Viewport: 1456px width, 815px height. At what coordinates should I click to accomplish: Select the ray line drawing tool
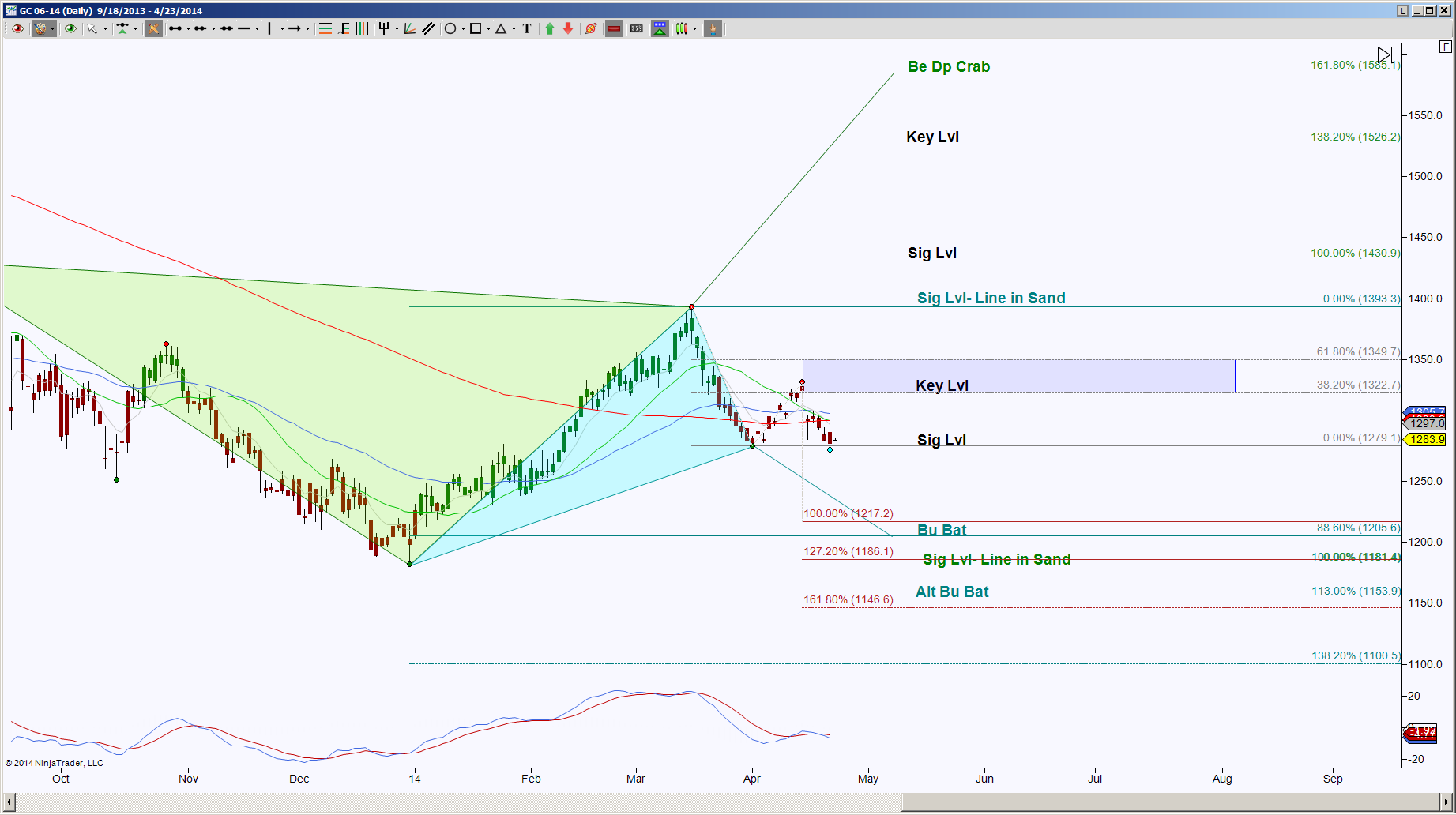click(x=201, y=28)
